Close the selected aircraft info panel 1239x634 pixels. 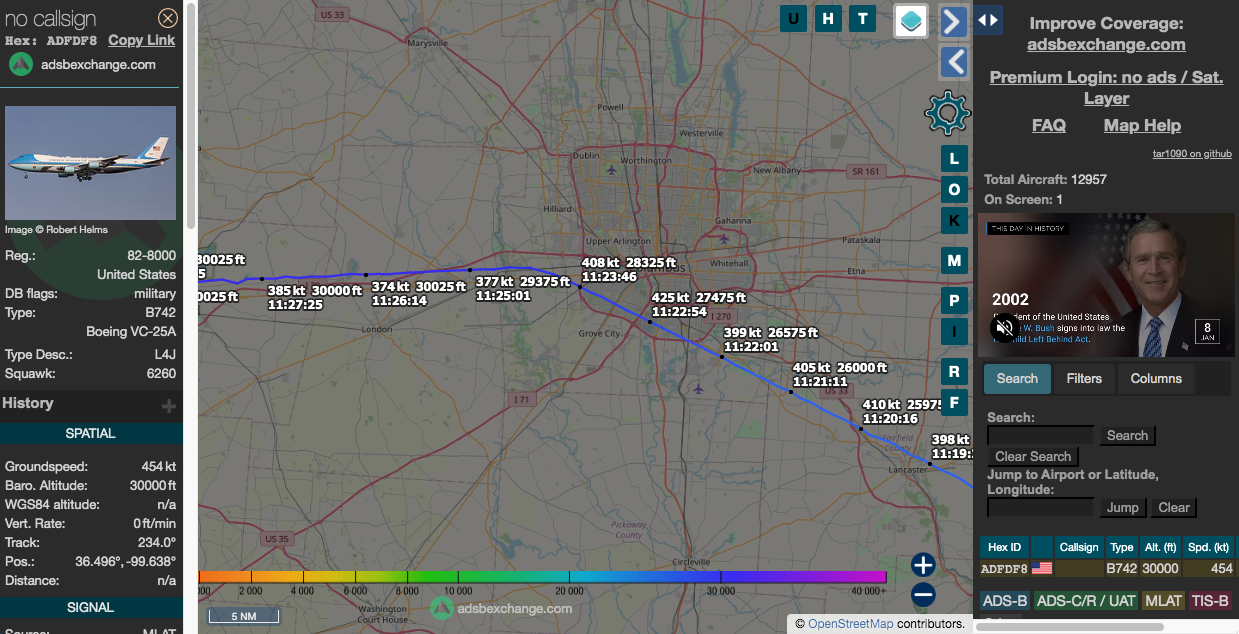[x=168, y=18]
